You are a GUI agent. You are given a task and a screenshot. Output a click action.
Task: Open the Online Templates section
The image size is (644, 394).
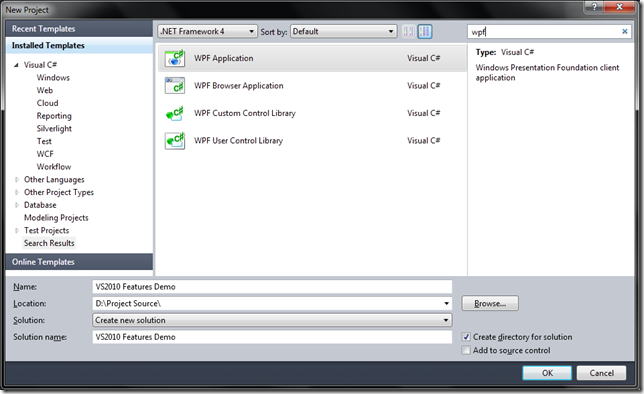(79, 262)
